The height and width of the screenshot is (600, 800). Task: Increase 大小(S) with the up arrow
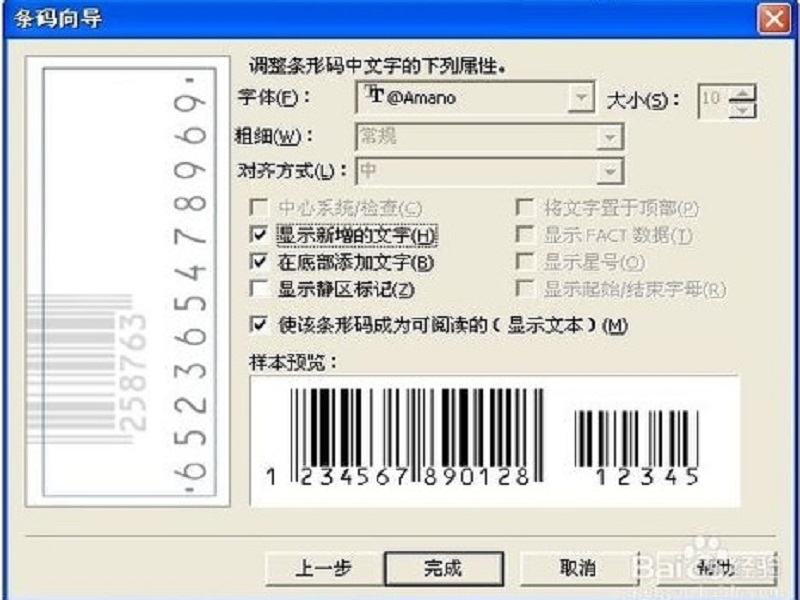742,92
